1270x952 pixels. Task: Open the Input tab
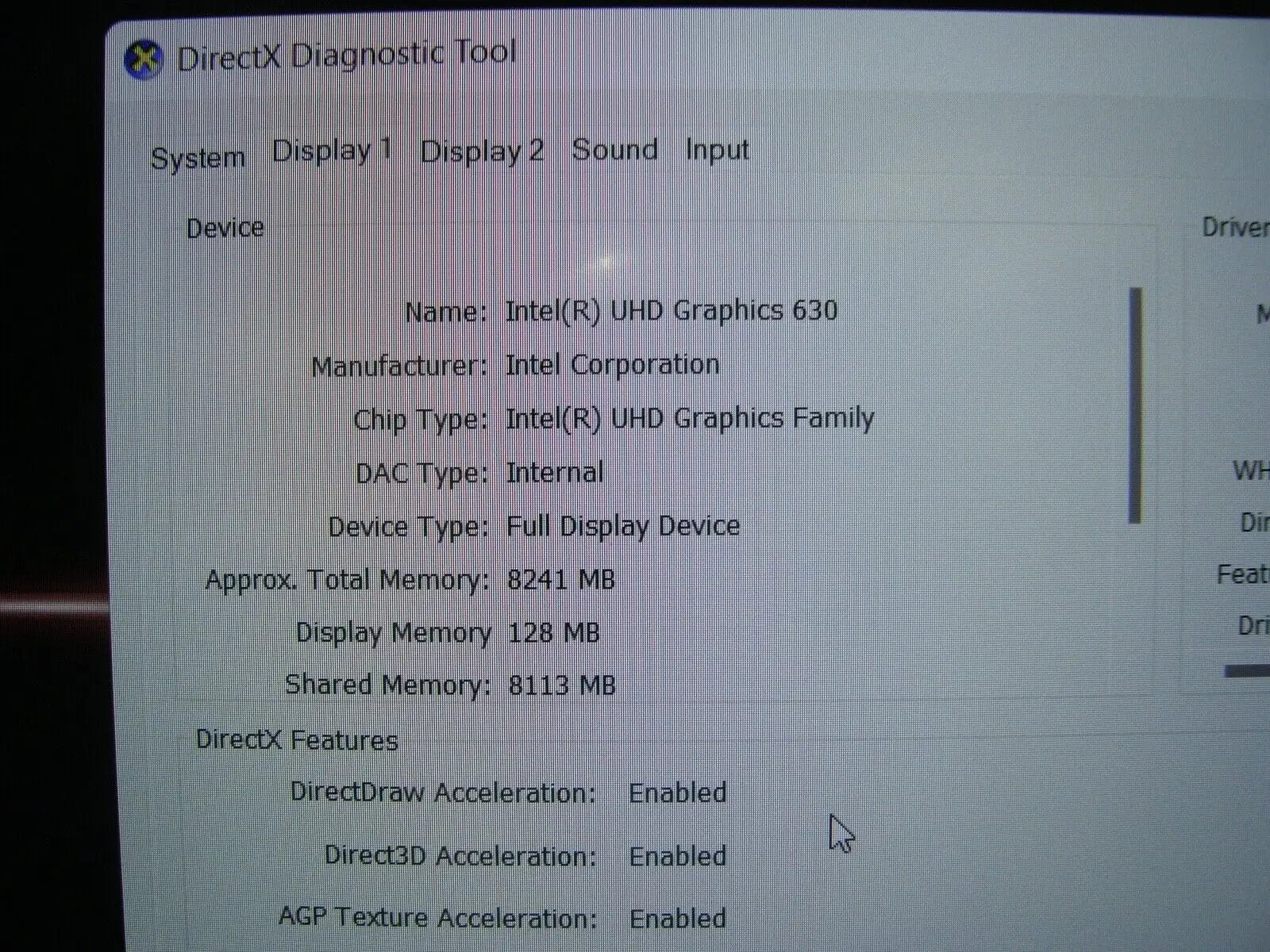tap(718, 149)
